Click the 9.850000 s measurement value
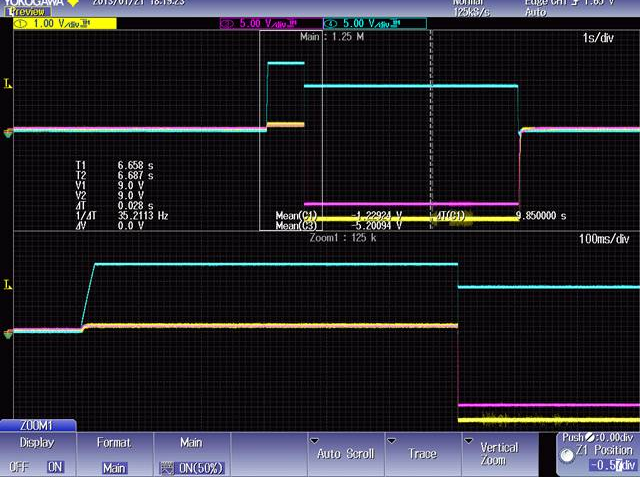This screenshot has width=640, height=479. coord(541,216)
